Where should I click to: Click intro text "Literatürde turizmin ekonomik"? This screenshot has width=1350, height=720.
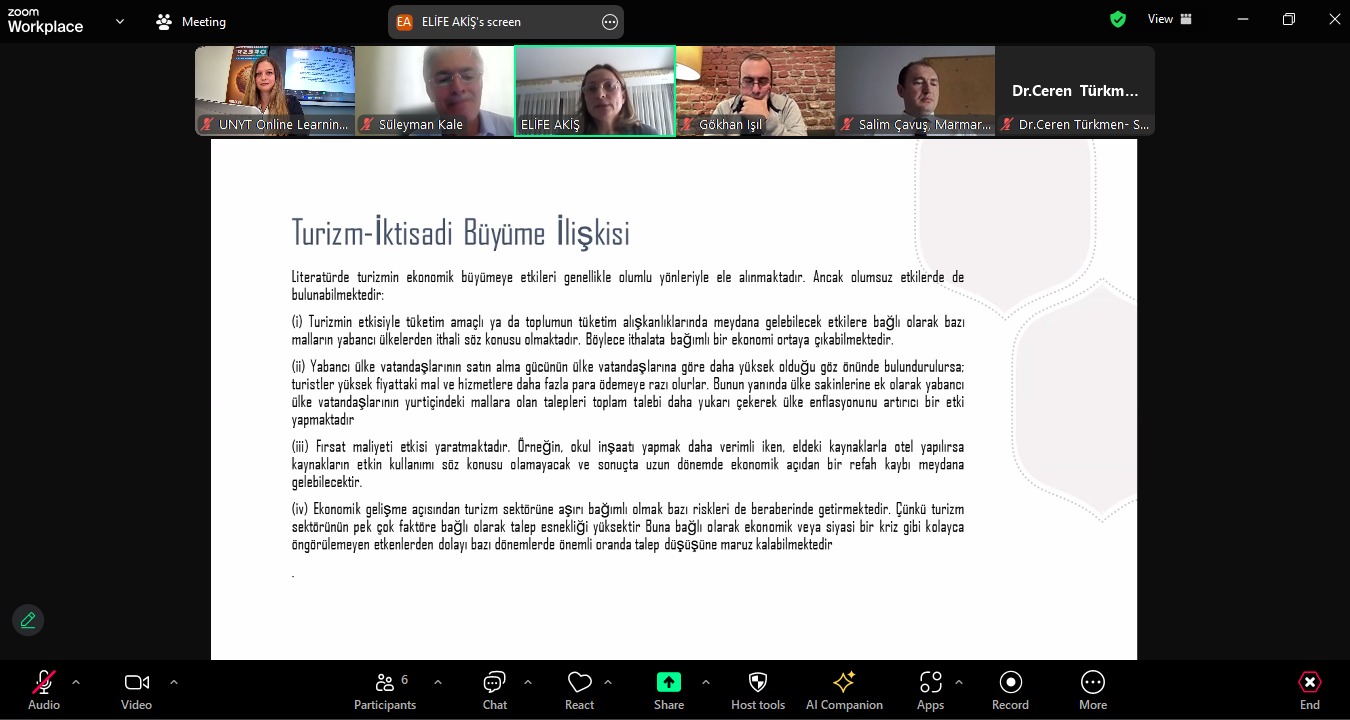[x=628, y=286]
